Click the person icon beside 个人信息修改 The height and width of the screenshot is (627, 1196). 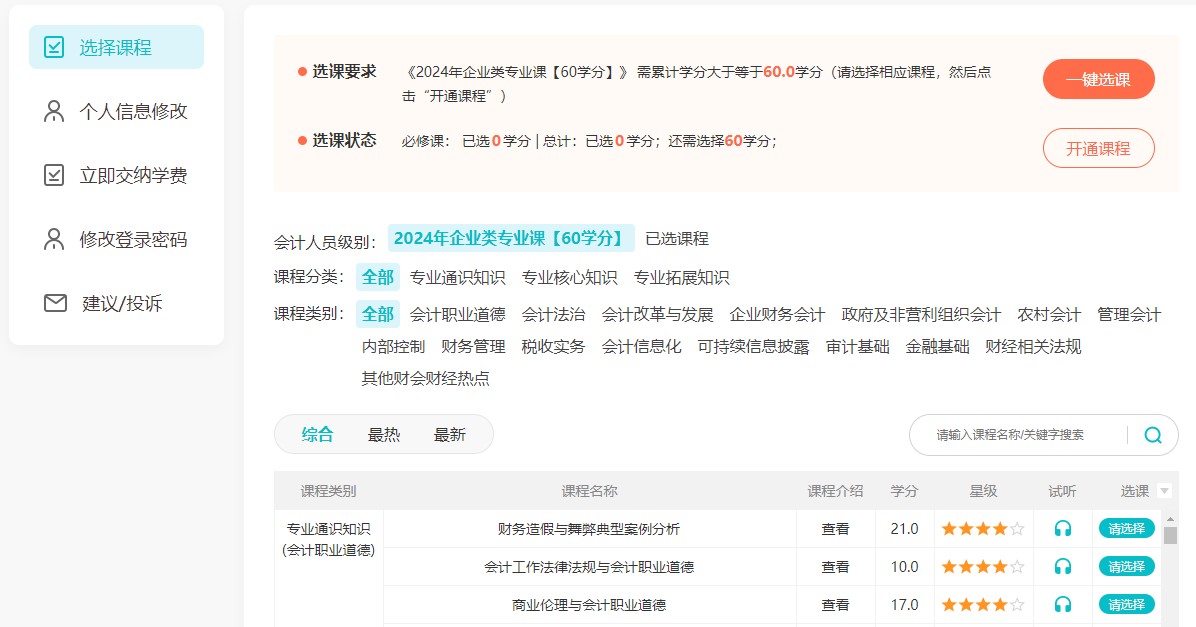pos(54,111)
